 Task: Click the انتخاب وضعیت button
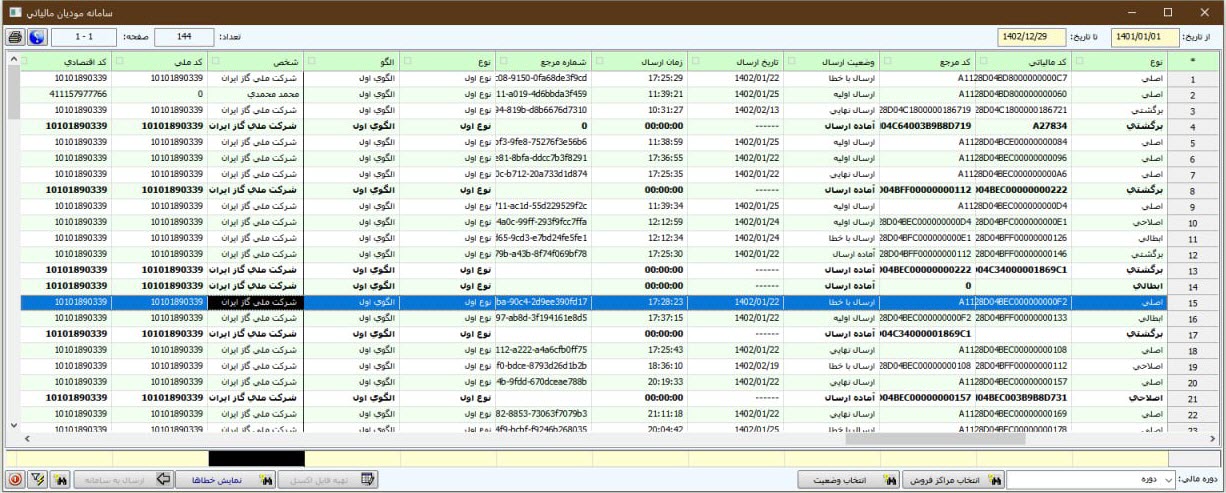pos(845,480)
